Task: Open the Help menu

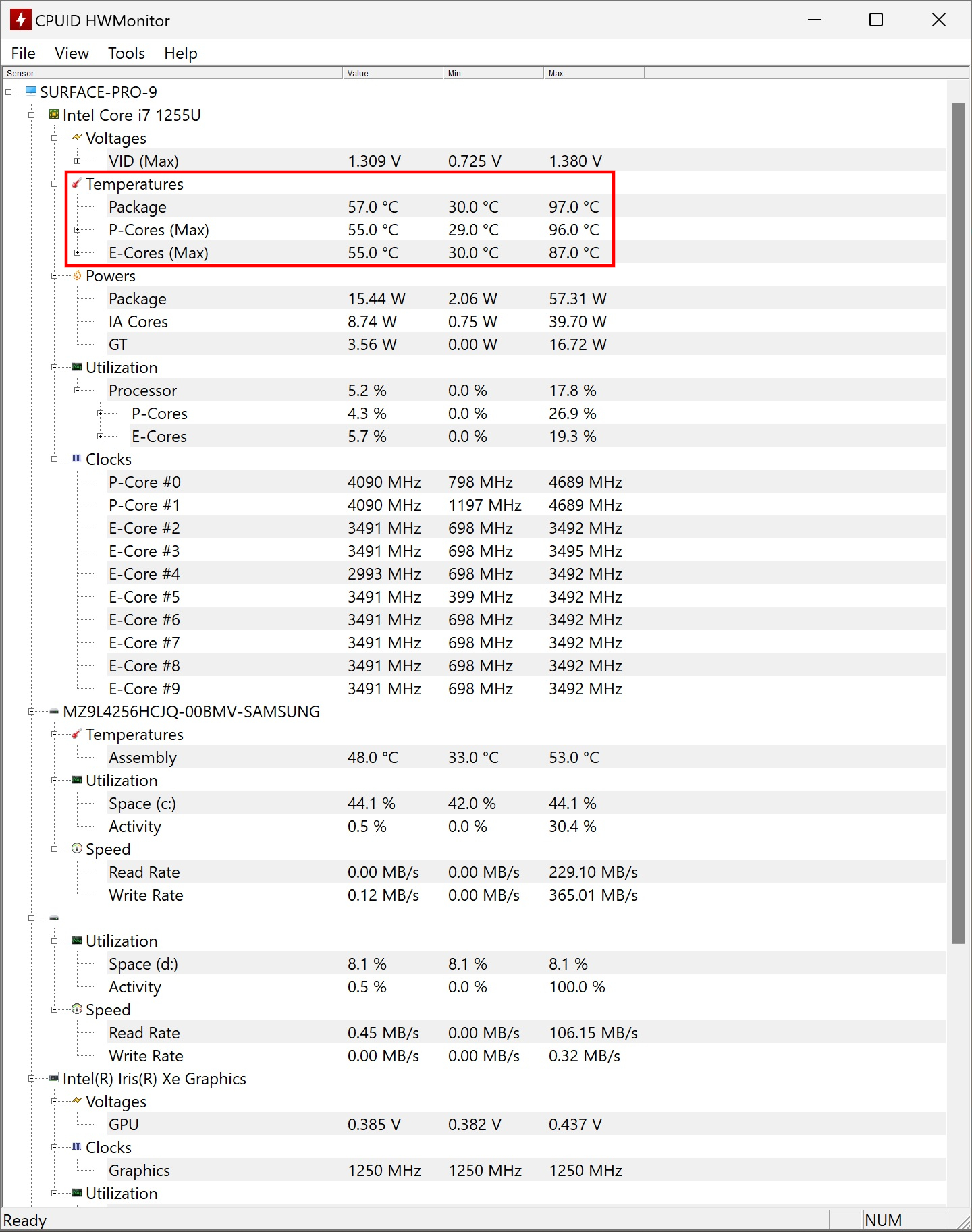Action: pyautogui.click(x=181, y=53)
